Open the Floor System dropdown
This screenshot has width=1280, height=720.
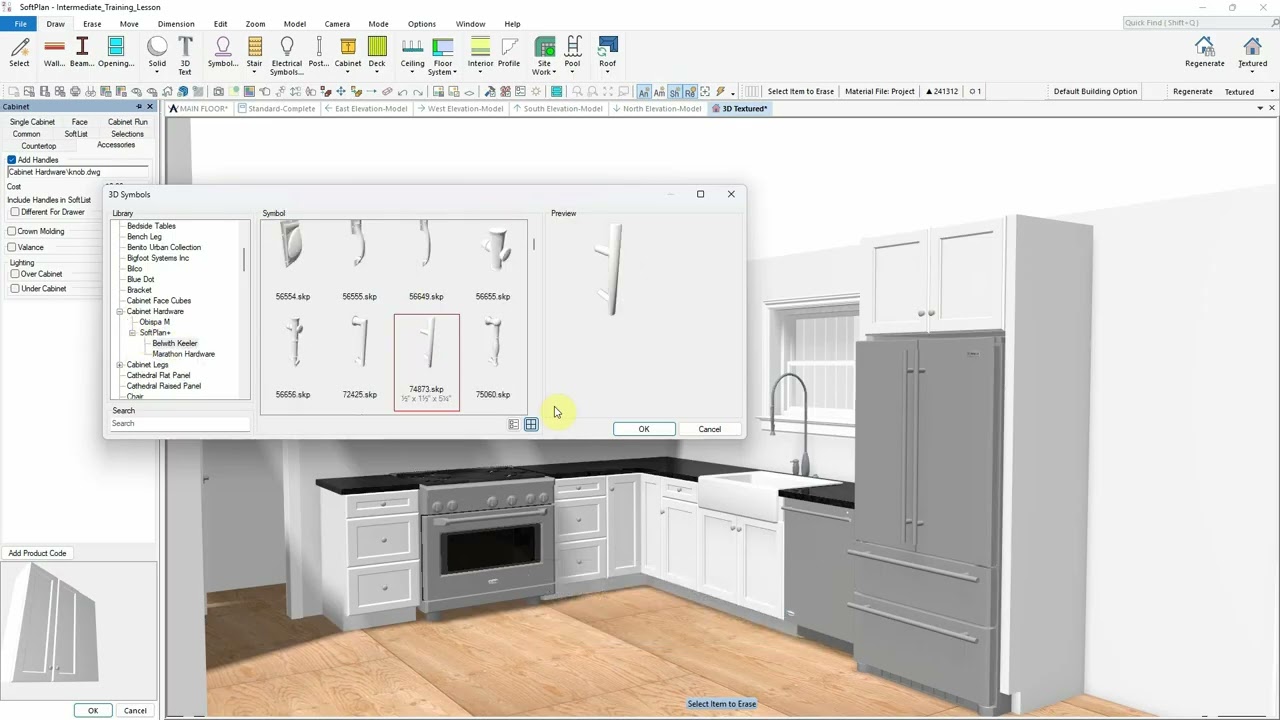[x=455, y=72]
